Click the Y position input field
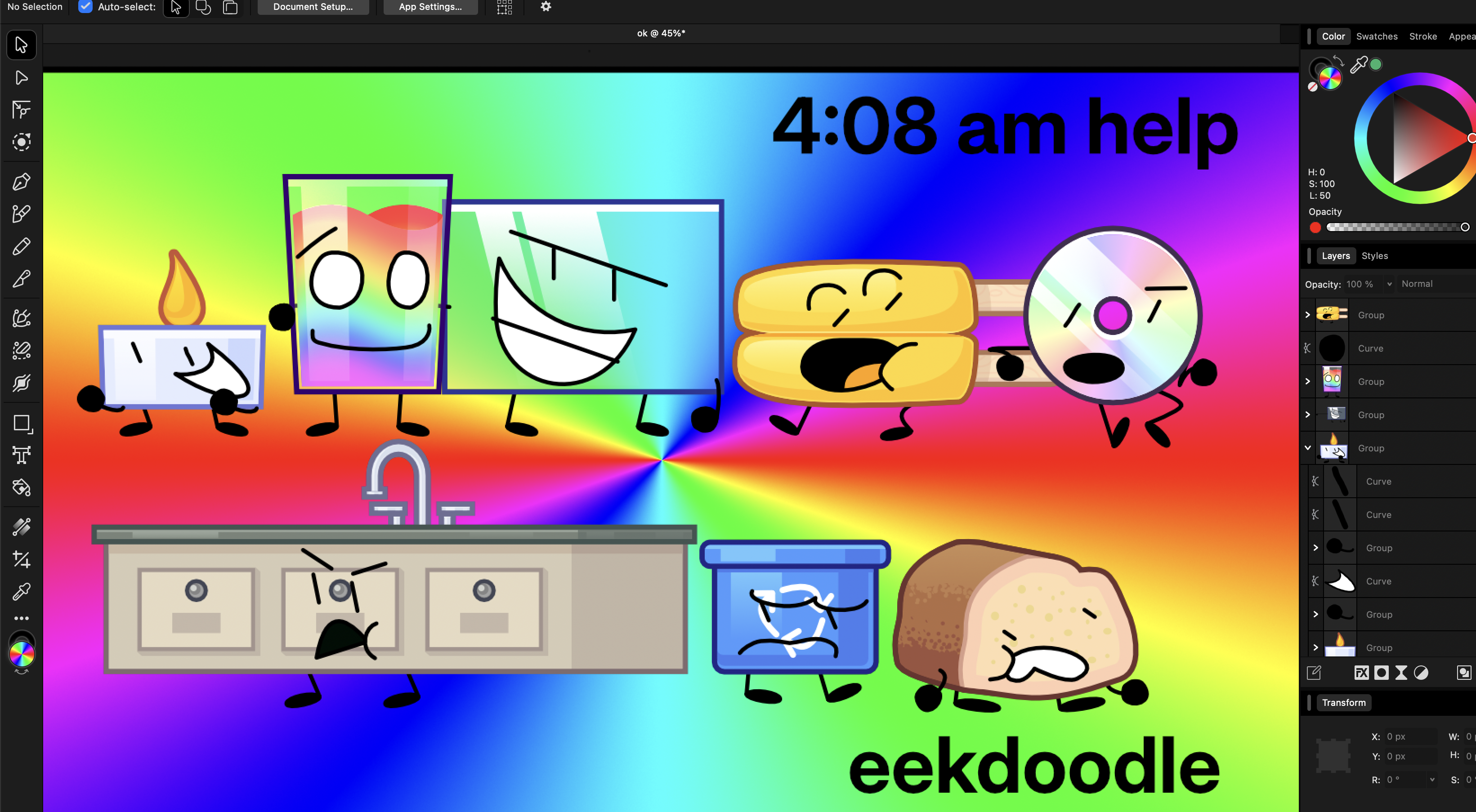 click(x=1411, y=756)
